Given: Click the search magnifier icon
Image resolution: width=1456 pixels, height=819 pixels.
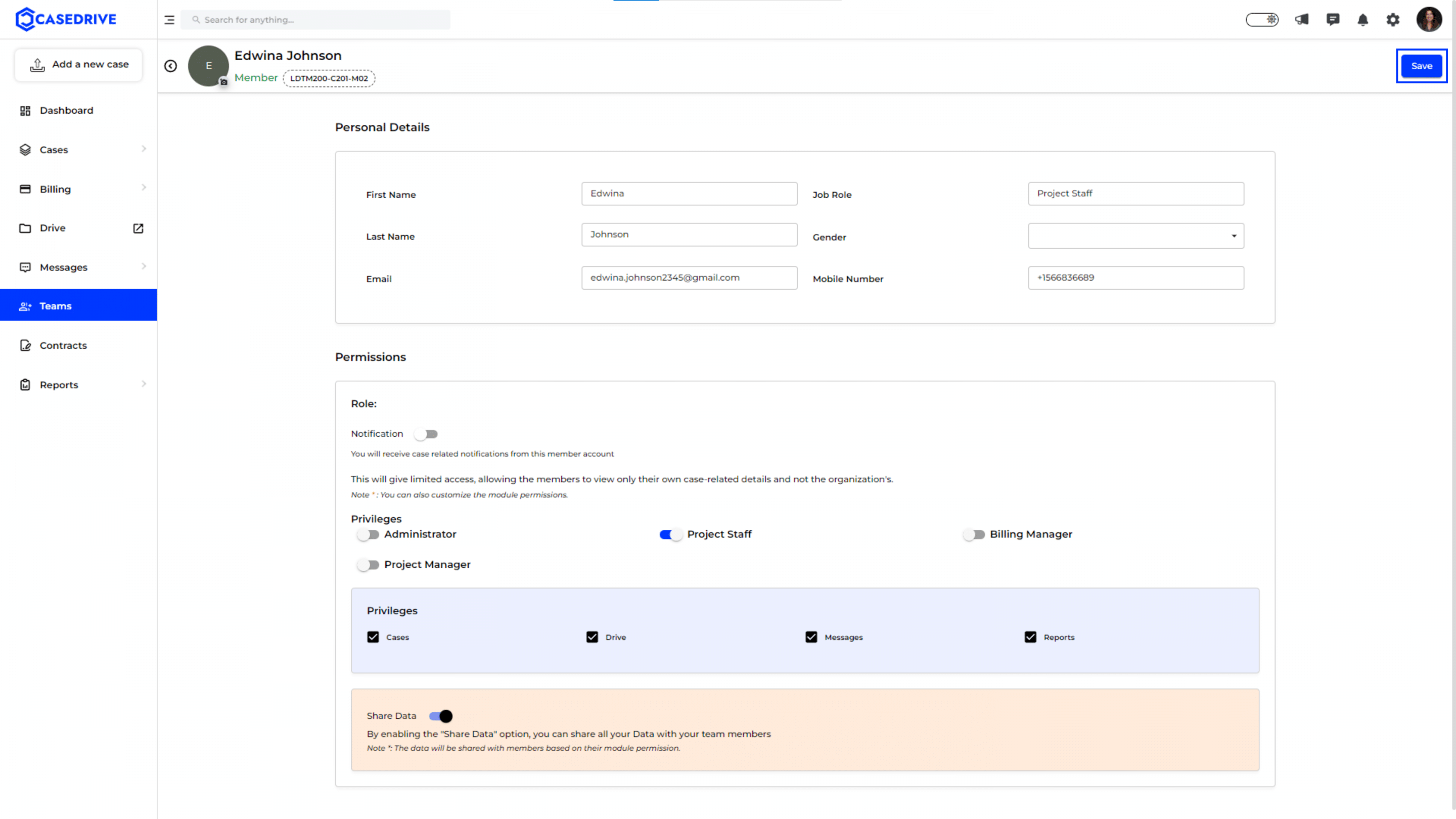Looking at the screenshot, I should pyautogui.click(x=196, y=20).
